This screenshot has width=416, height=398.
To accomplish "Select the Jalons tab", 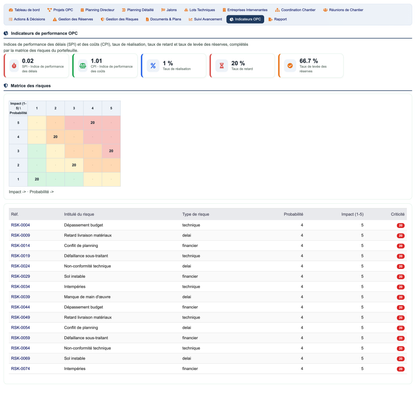I will (x=169, y=10).
